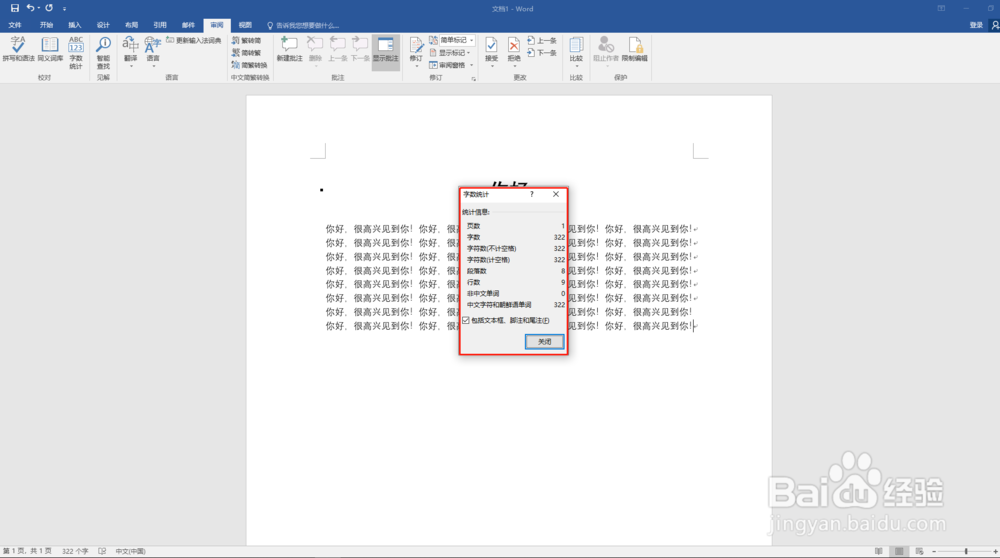
Task: Switch to web layout view icon
Action: point(920,551)
